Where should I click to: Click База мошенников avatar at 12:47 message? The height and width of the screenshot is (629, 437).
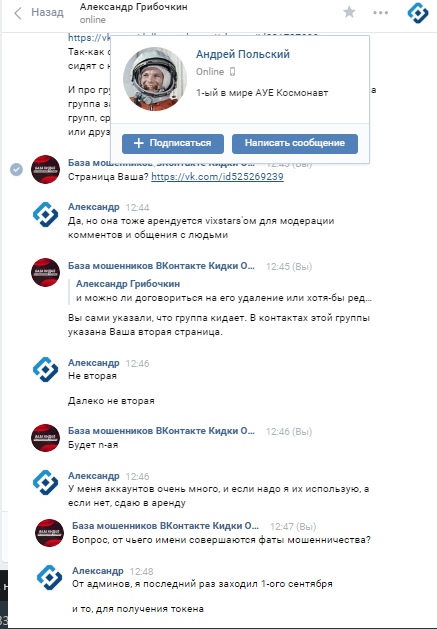click(49, 533)
